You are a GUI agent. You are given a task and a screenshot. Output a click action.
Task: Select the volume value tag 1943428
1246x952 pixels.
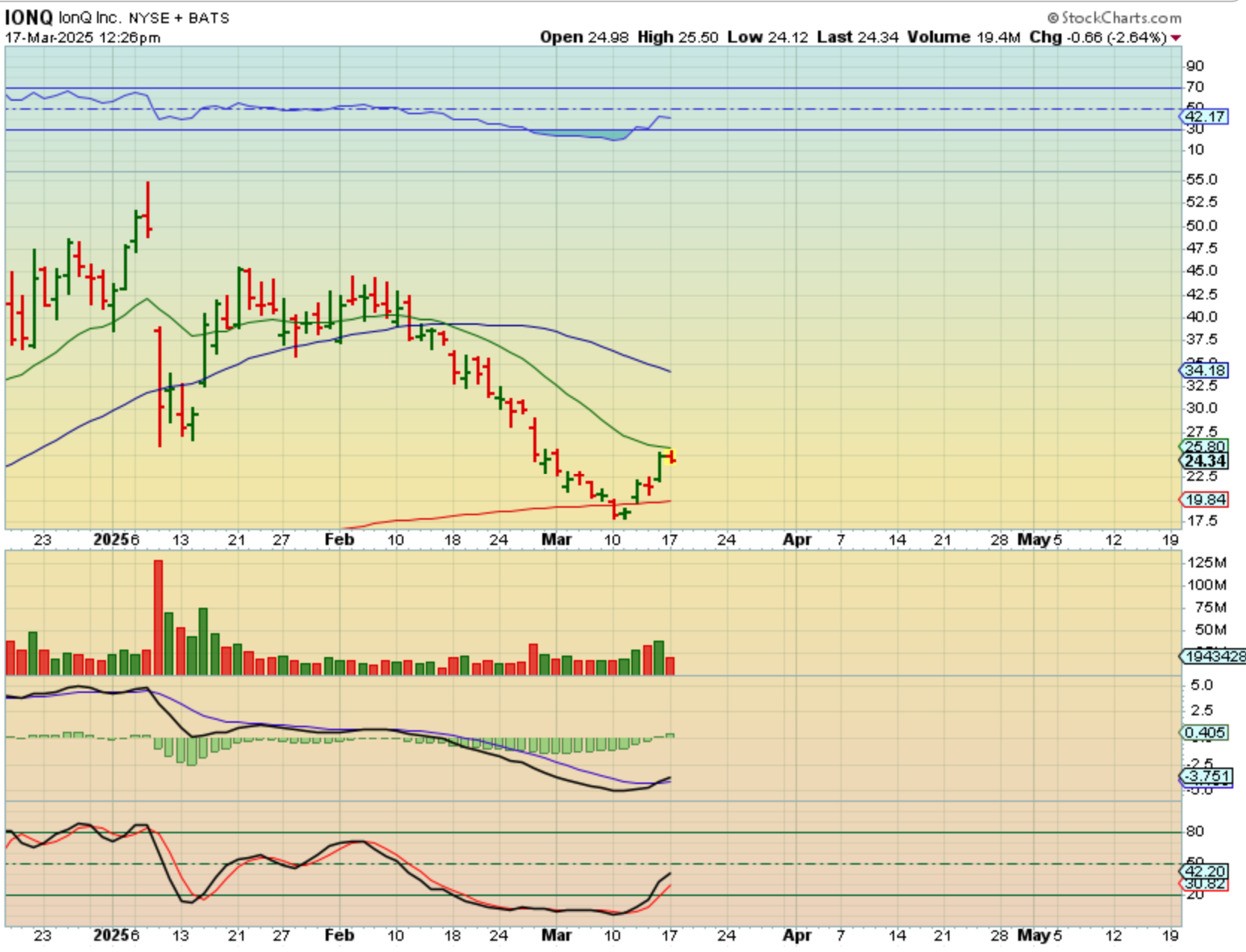point(1213,656)
